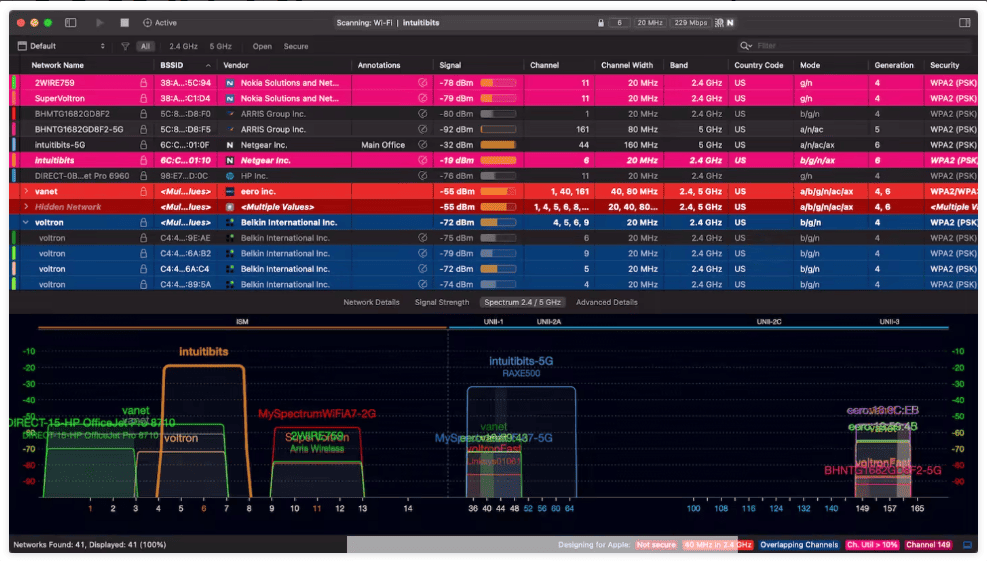The image size is (987, 561).
Task: Click annotation edit icon for BHMTG1682GD8F2
Action: [422, 114]
